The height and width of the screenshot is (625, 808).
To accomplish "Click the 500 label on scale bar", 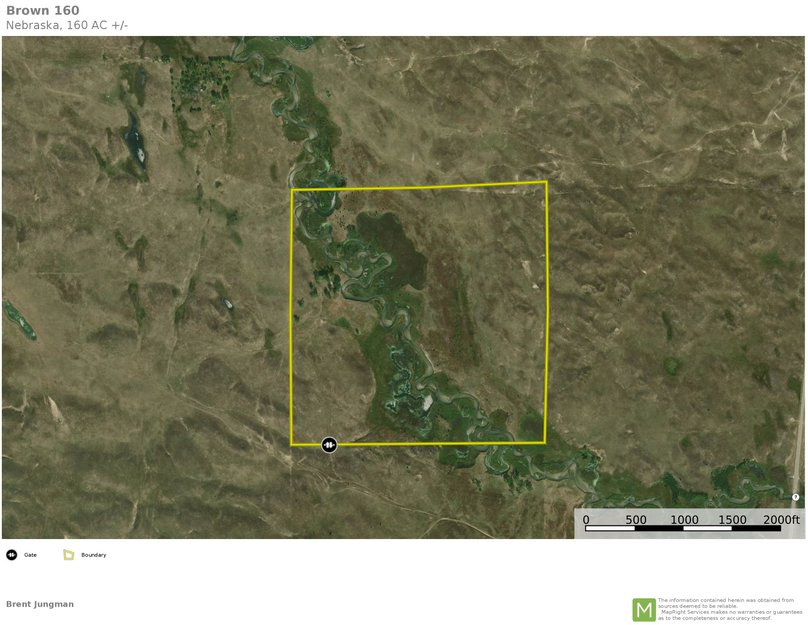I will (636, 520).
